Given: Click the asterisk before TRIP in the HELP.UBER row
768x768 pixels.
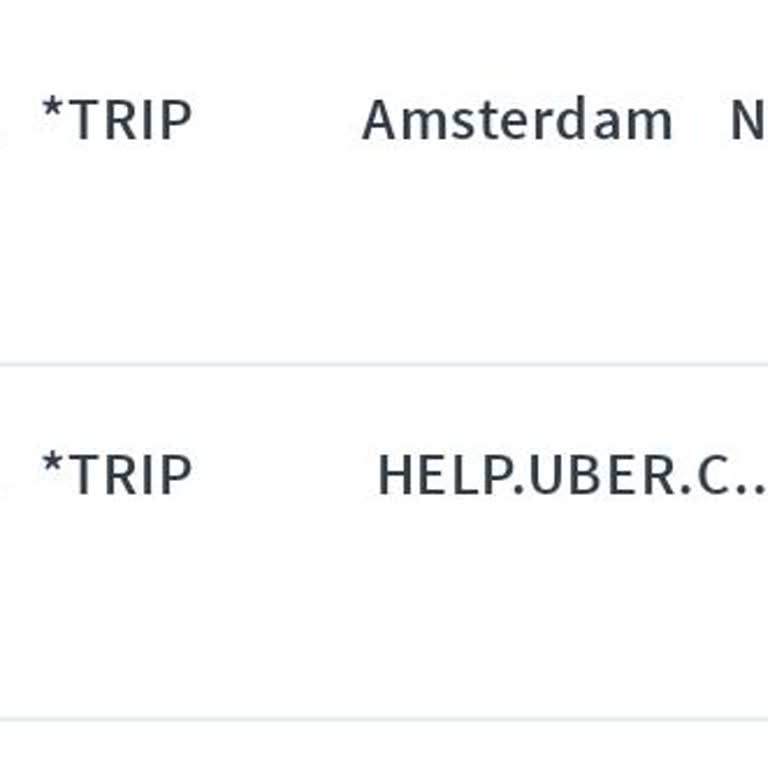Looking at the screenshot, I should (52, 464).
